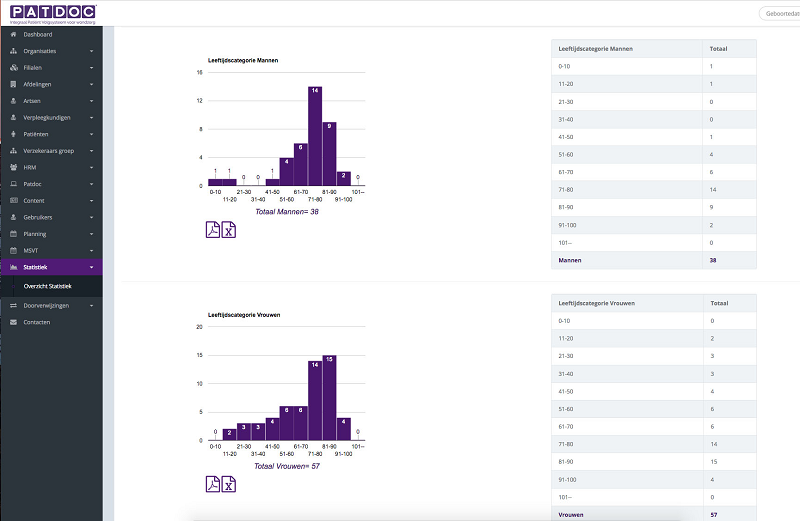The height and width of the screenshot is (521, 800).
Task: Click the Filialen sidebar icon
Action: pos(13,67)
